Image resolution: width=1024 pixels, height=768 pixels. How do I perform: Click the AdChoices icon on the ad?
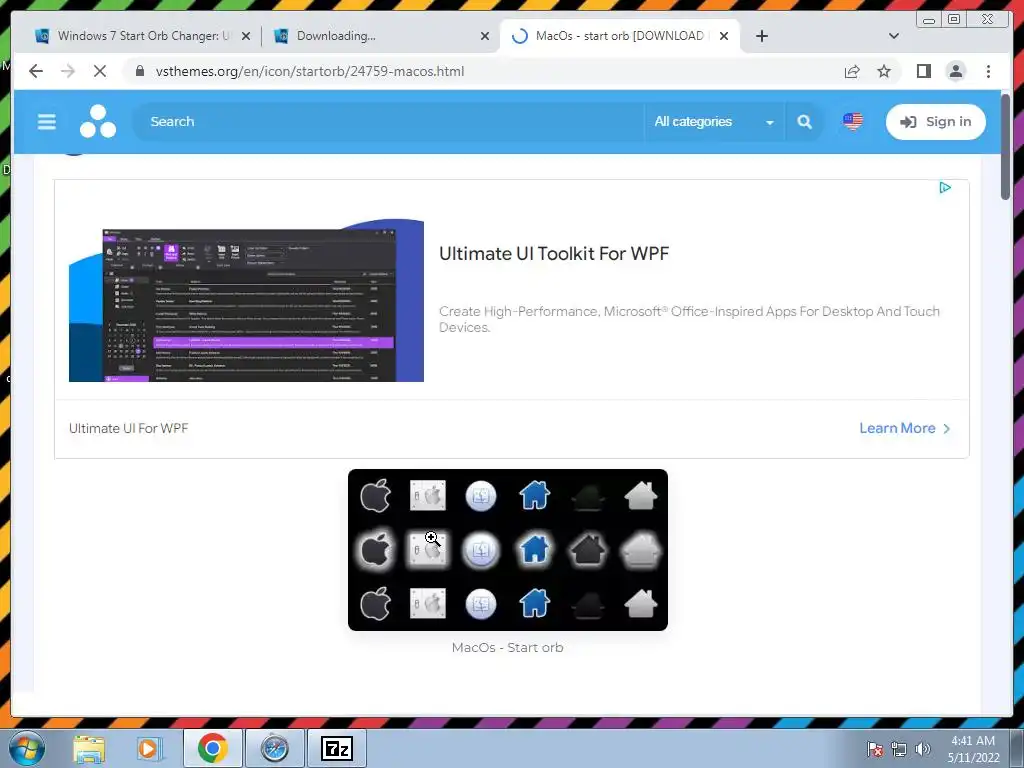[945, 188]
